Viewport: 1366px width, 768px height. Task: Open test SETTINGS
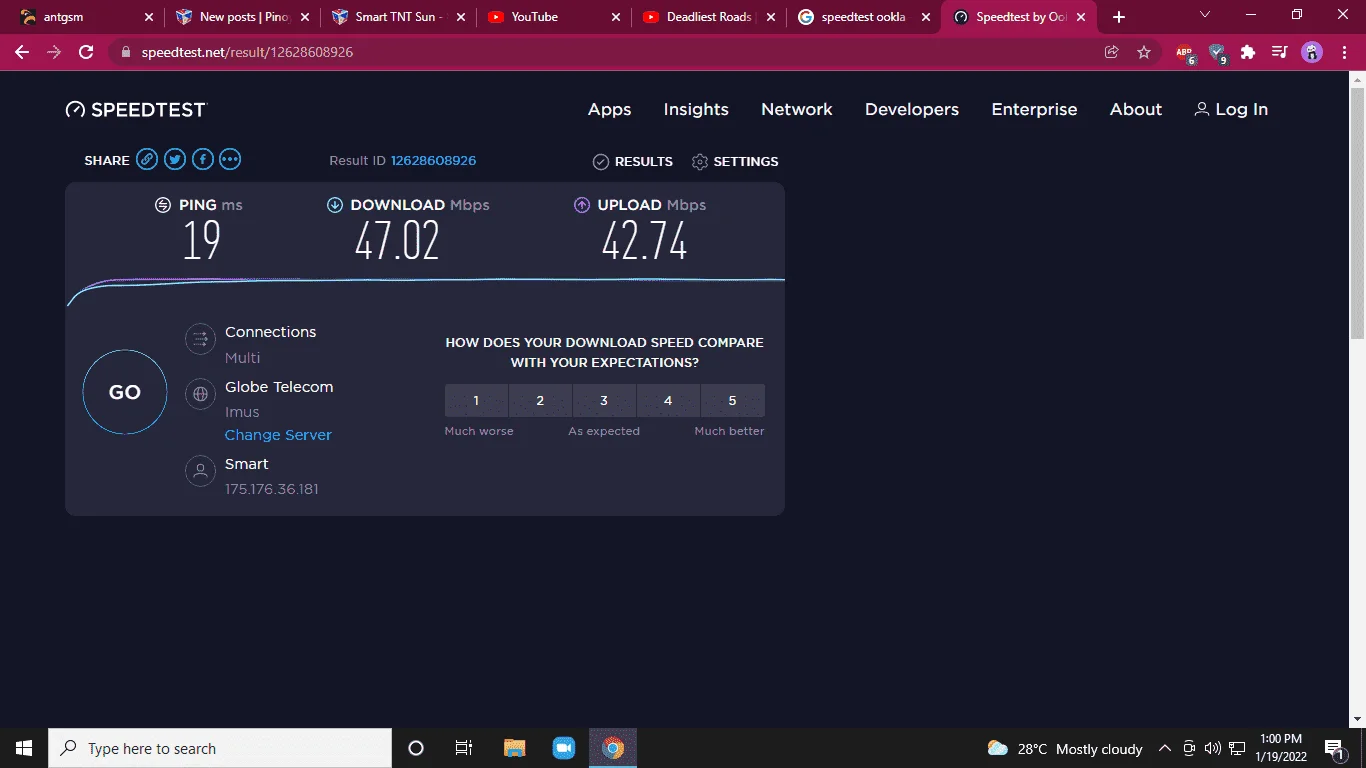click(735, 161)
